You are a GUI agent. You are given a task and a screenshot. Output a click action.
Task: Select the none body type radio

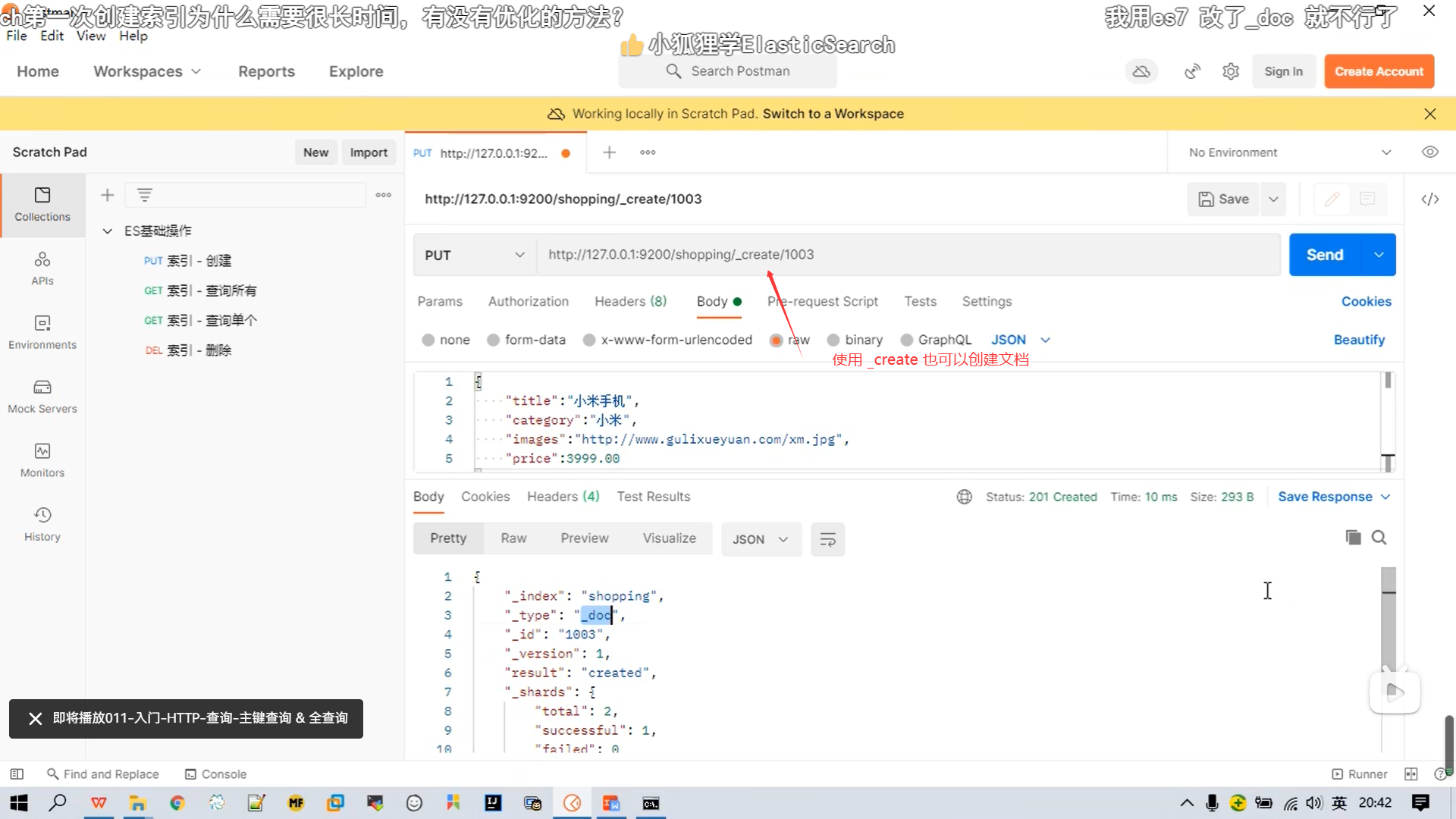coord(428,340)
